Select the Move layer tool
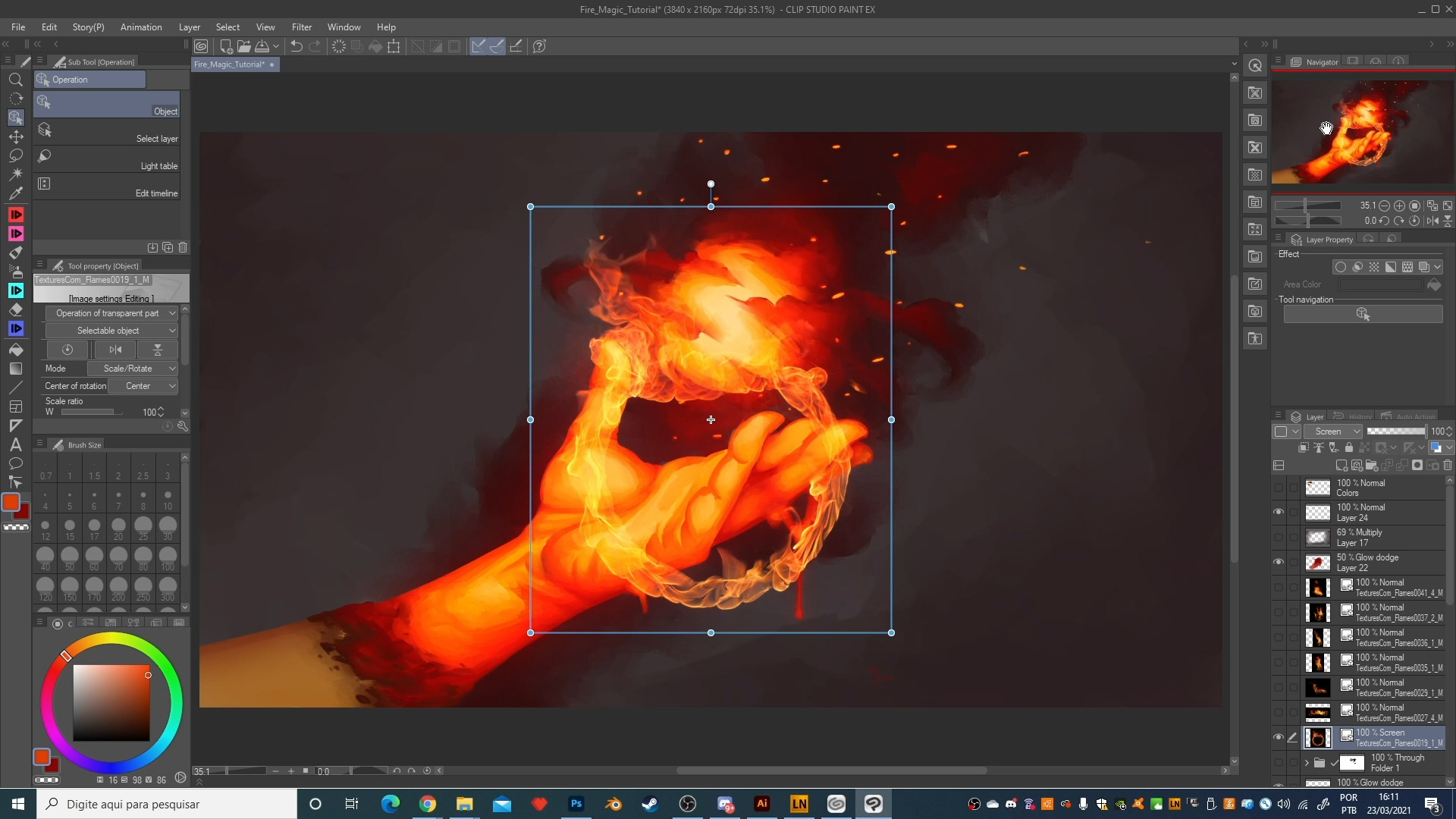 15,136
